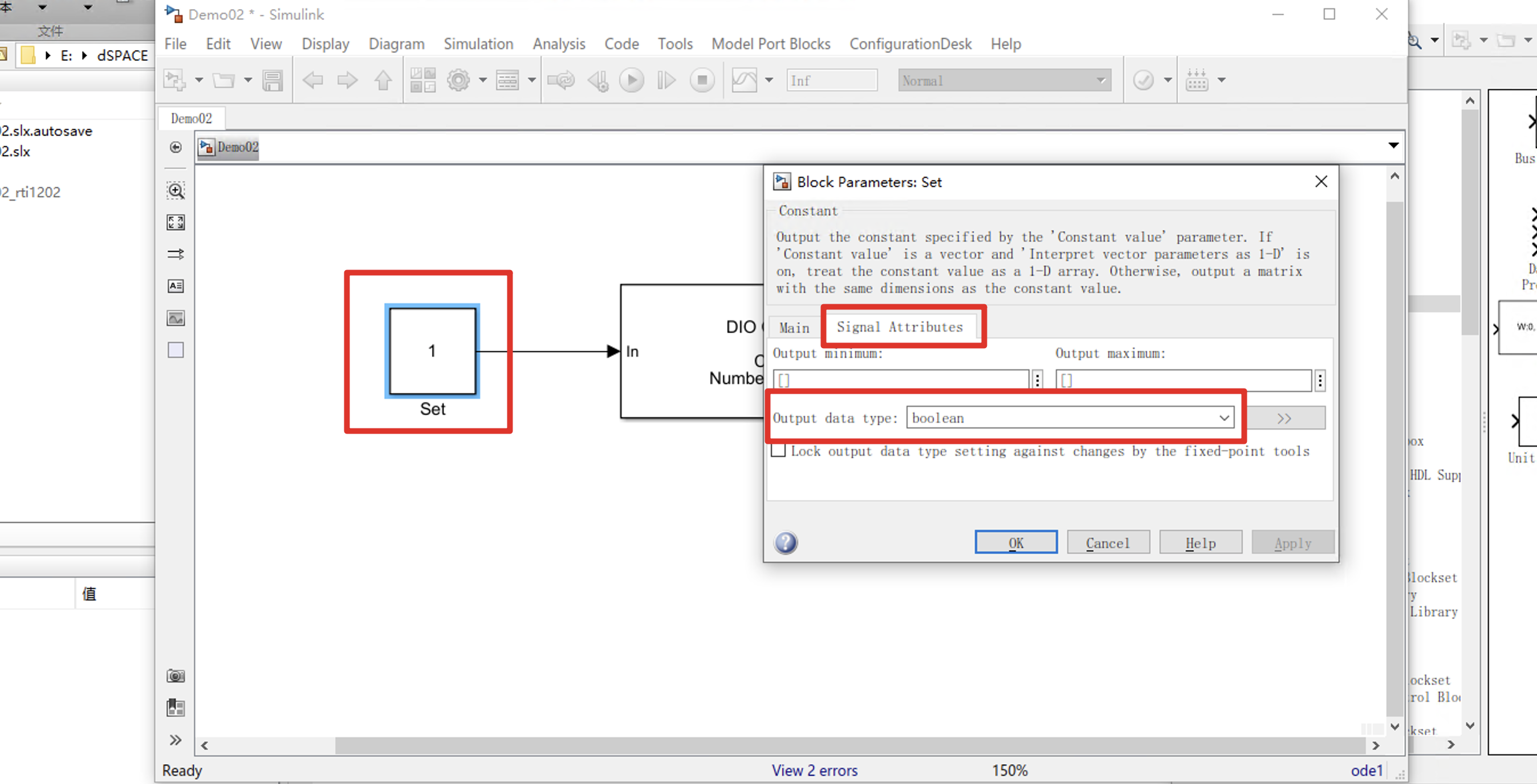1537x784 pixels.
Task: Click the simulation stop time Inf field
Action: click(x=831, y=80)
